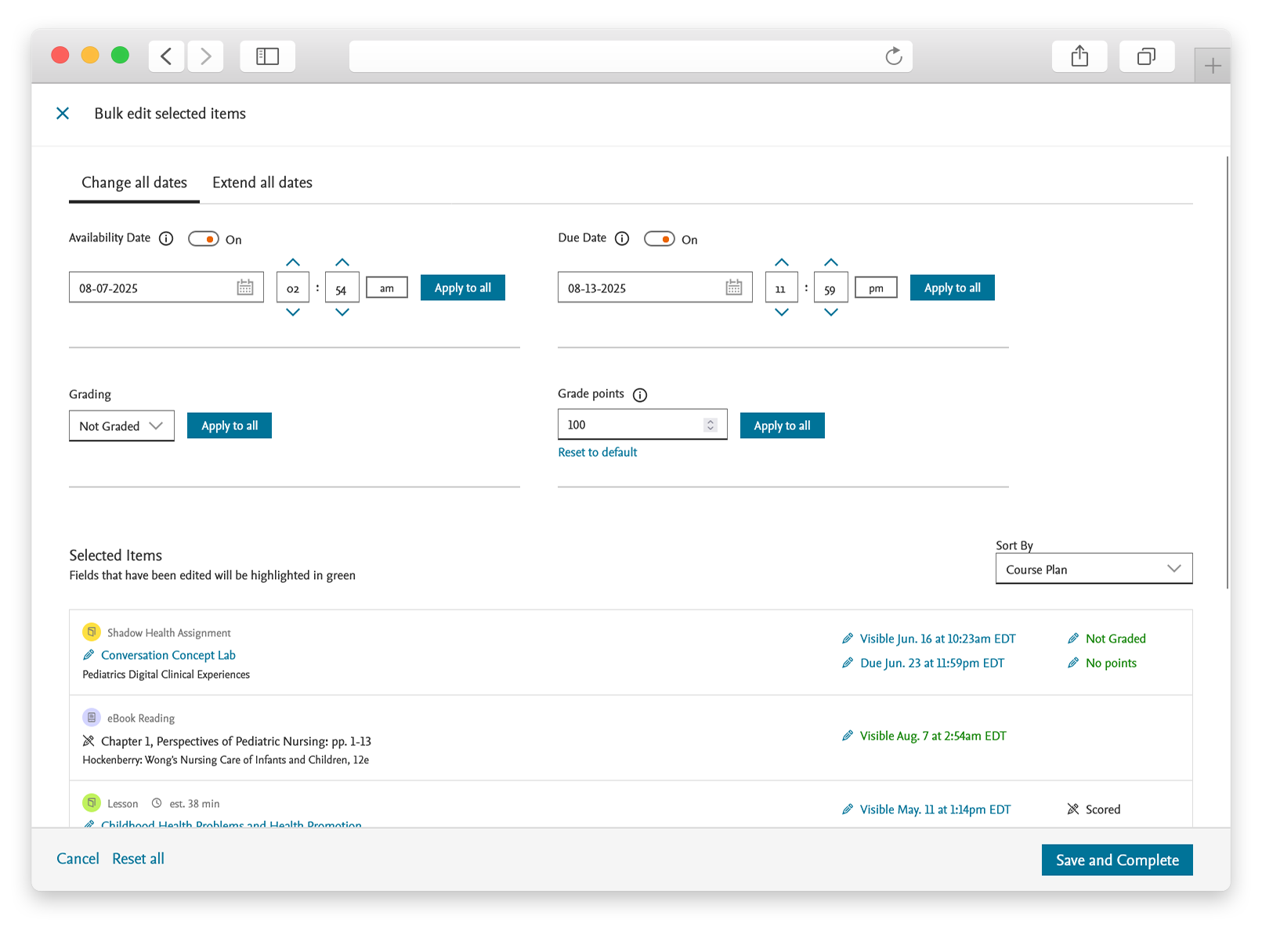Click the due minutes 59 field

[831, 288]
